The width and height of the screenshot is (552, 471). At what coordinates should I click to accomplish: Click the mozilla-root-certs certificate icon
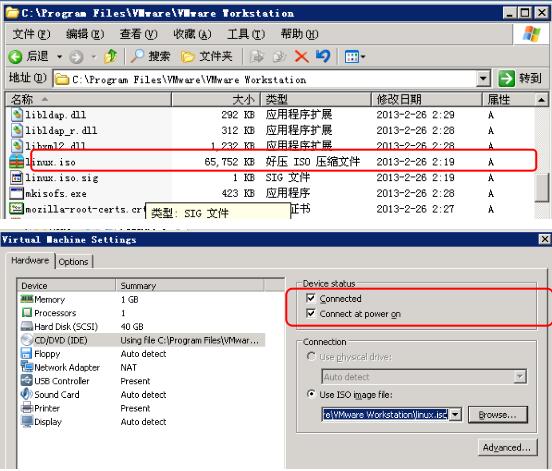click(16, 209)
